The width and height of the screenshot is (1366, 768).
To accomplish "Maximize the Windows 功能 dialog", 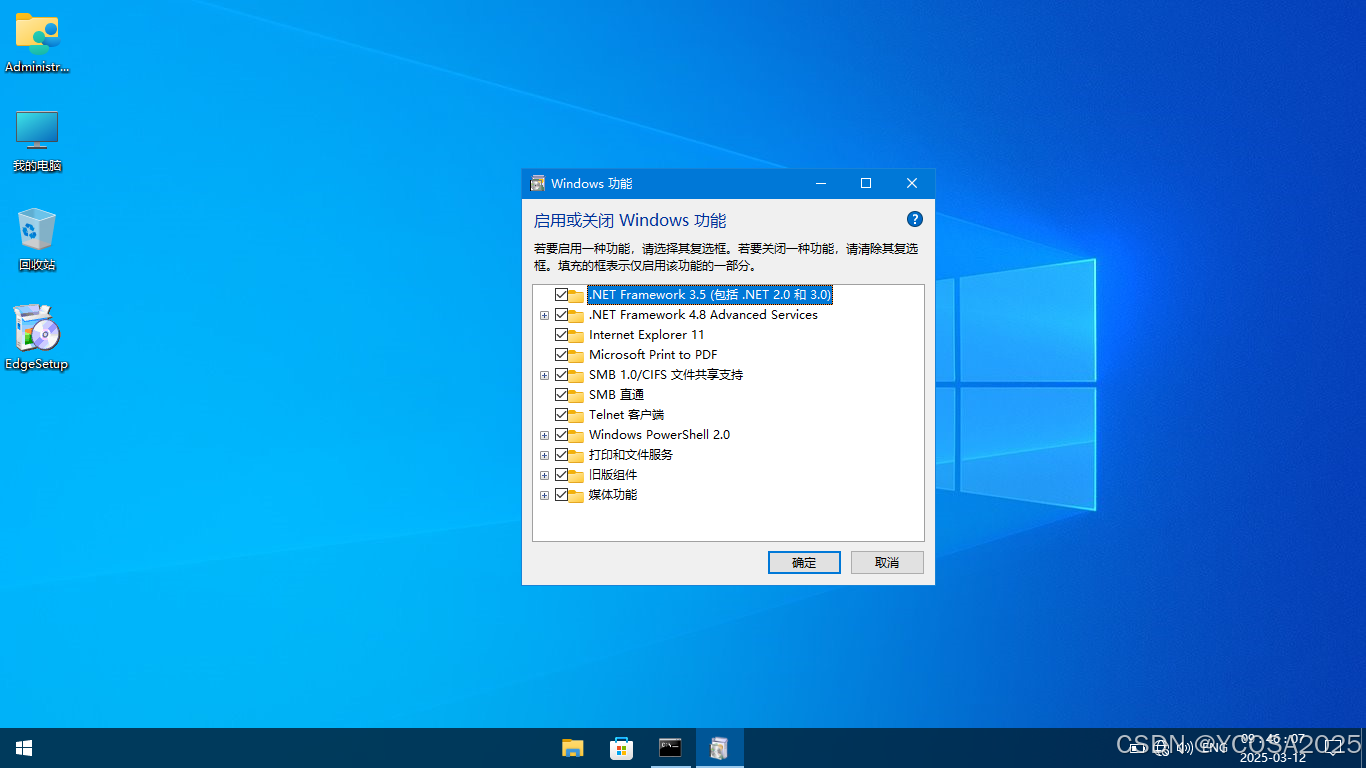I will (866, 183).
